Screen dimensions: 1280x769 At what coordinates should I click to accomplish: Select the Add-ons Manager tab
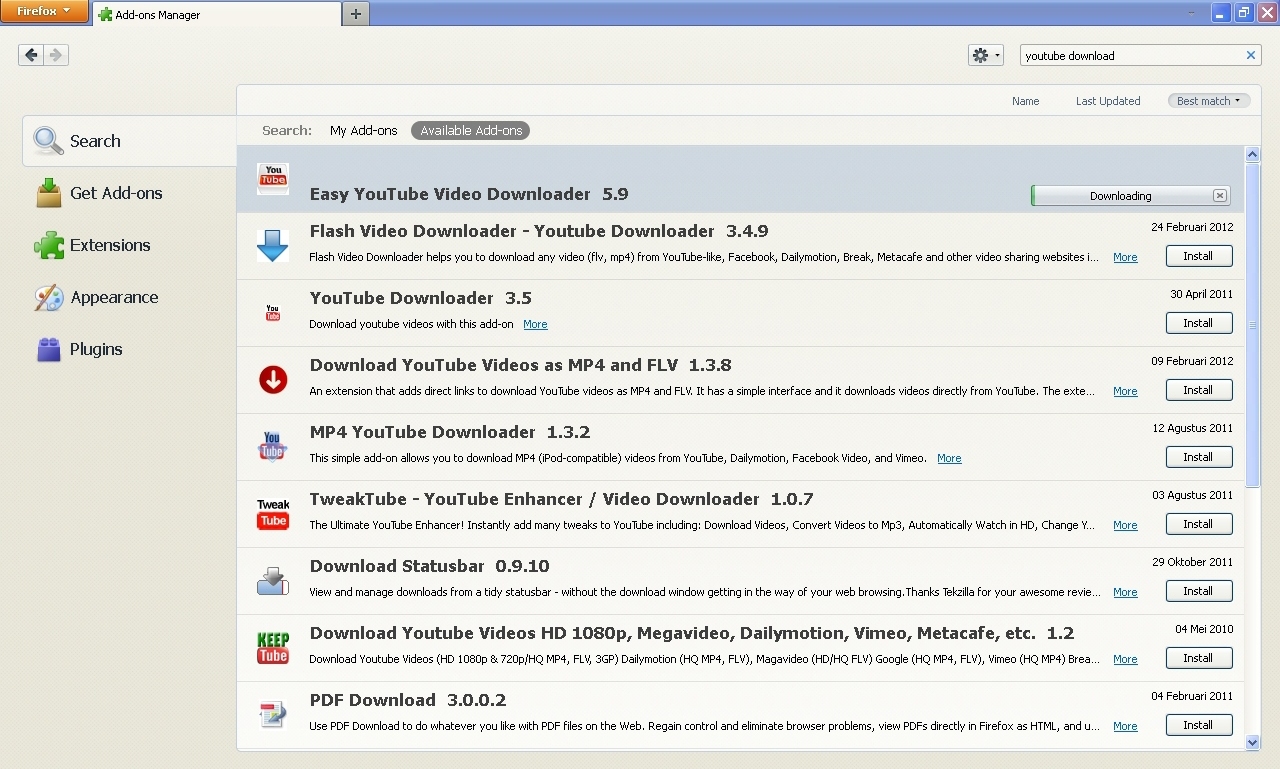point(216,14)
